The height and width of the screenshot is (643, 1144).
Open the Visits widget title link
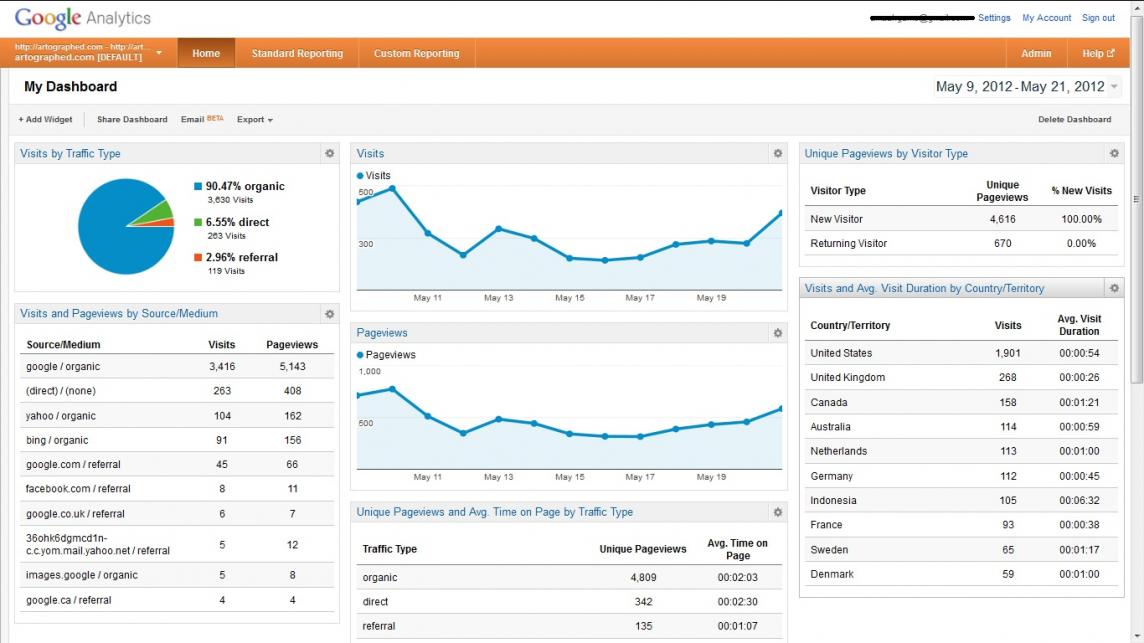[370, 153]
